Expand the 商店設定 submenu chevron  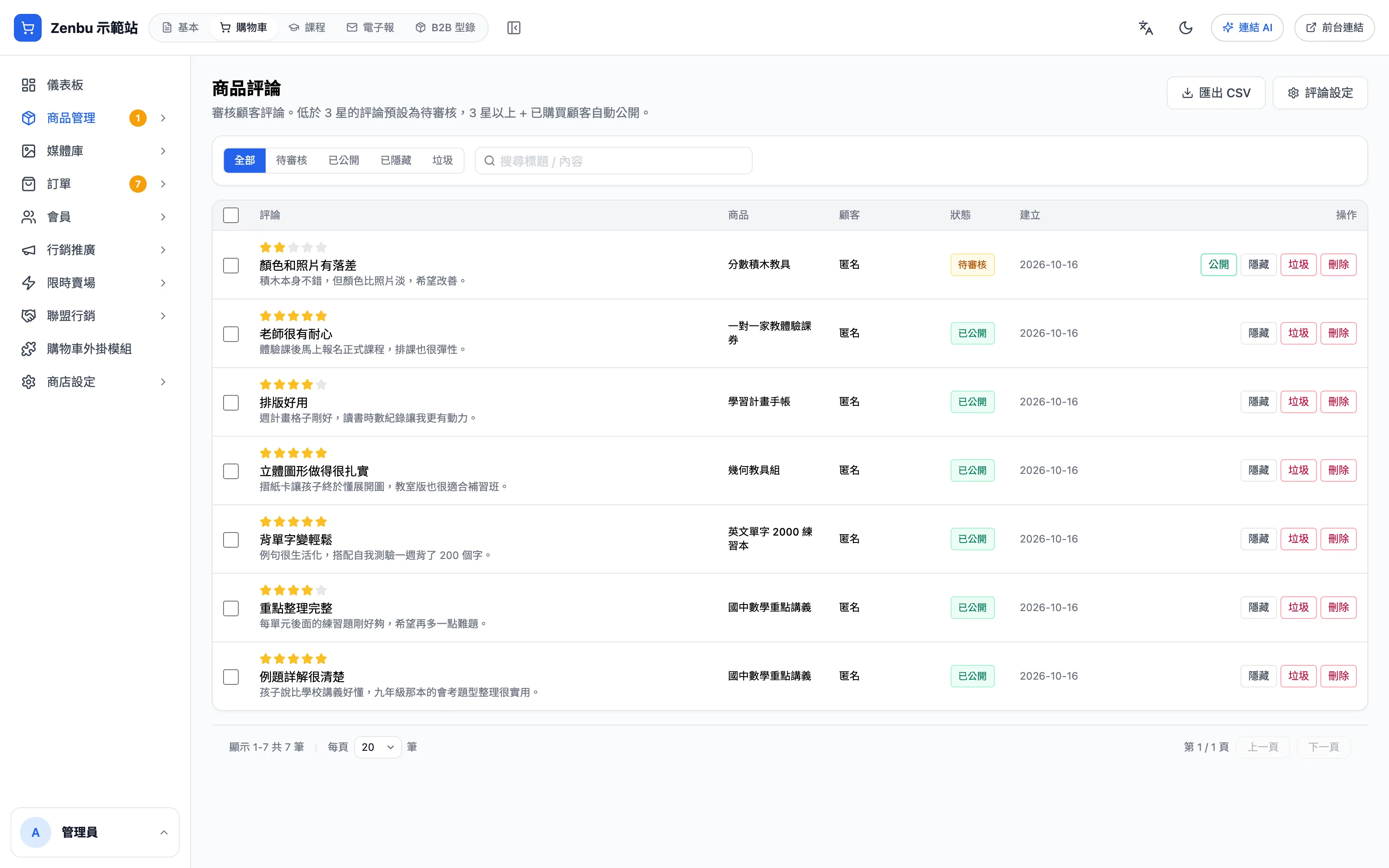pos(163,382)
